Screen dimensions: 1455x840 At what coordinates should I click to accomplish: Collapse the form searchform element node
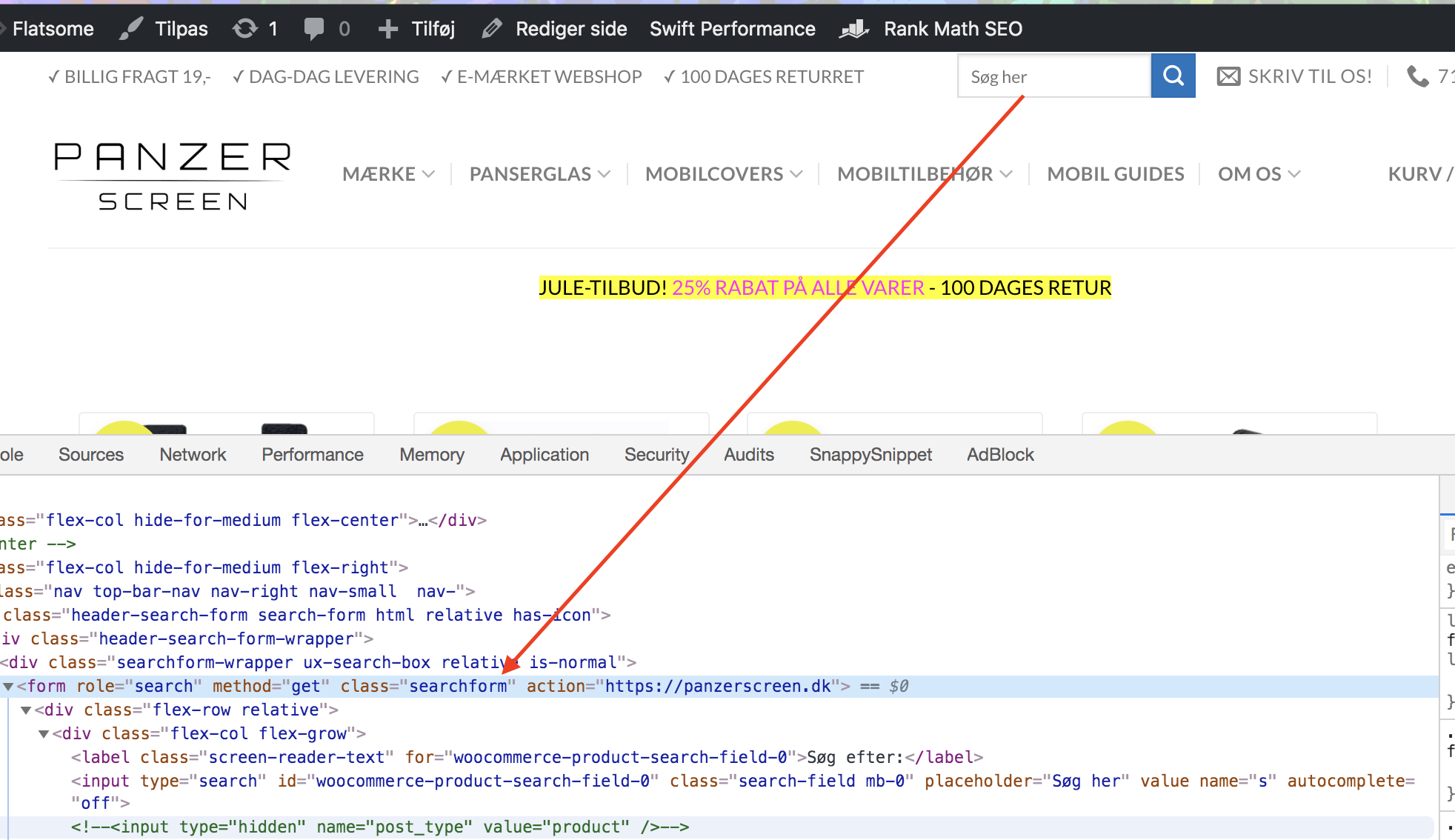(x=8, y=687)
